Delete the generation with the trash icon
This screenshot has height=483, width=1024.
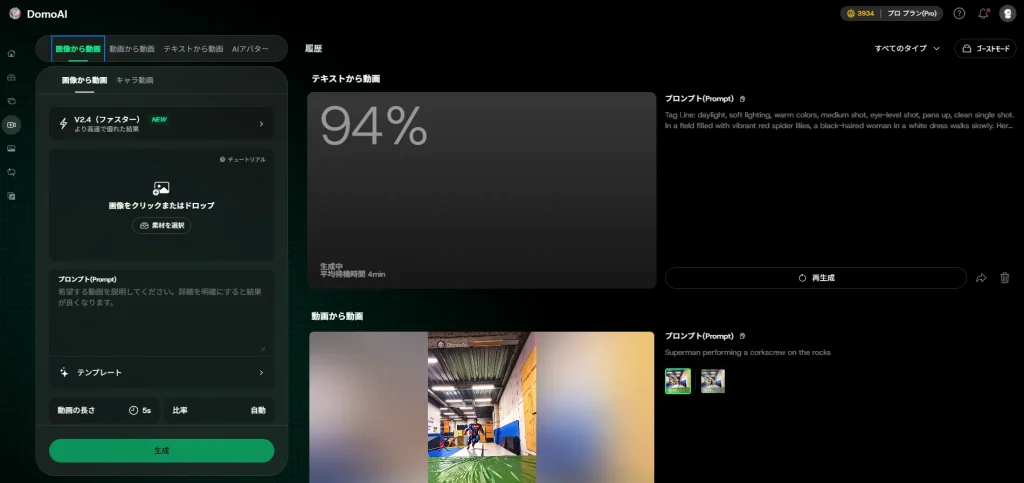click(1005, 278)
